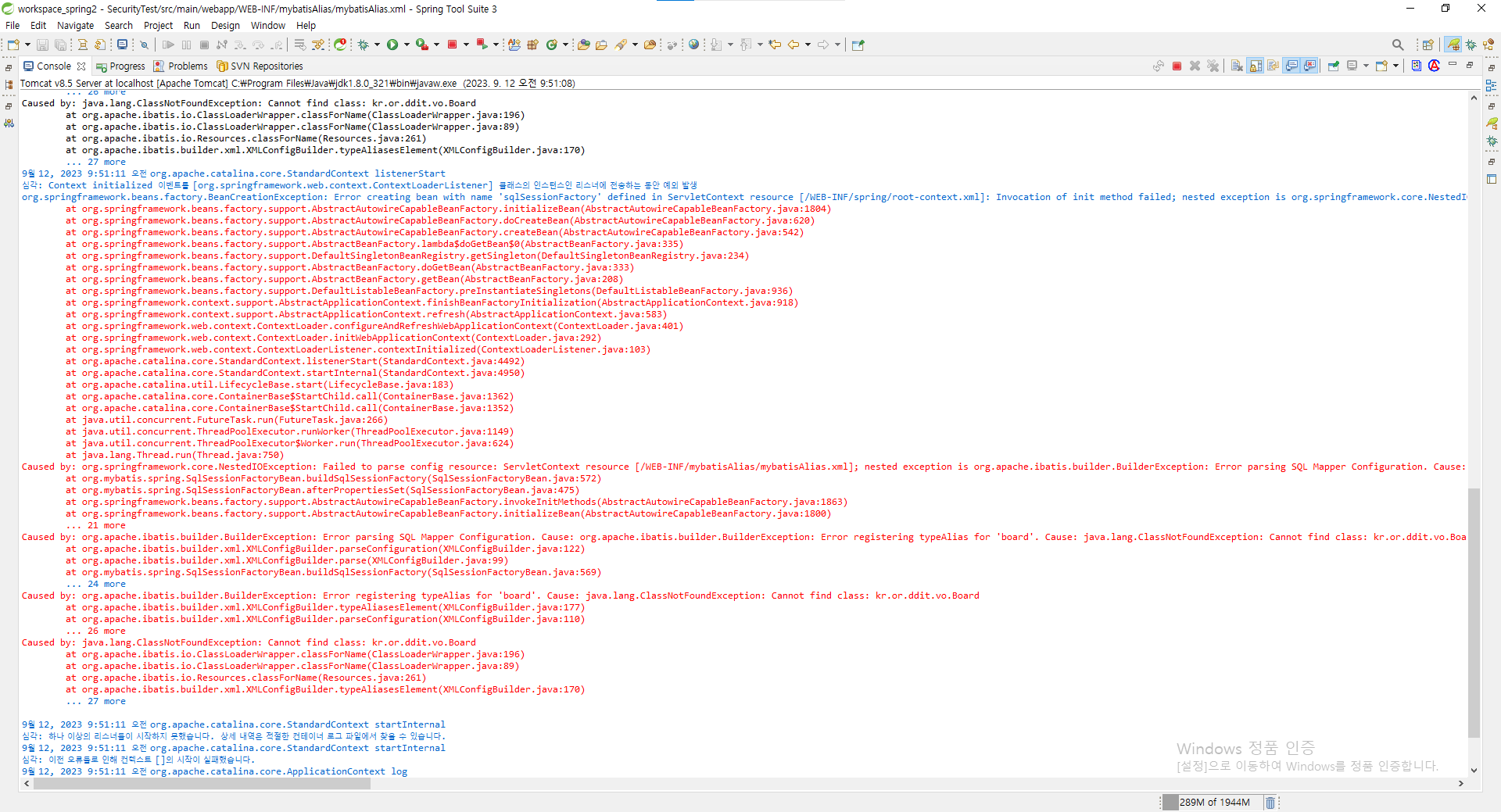Image resolution: width=1501 pixels, height=812 pixels.
Task: Toggle Skip All Breakpoints icon
Action: click(x=144, y=45)
